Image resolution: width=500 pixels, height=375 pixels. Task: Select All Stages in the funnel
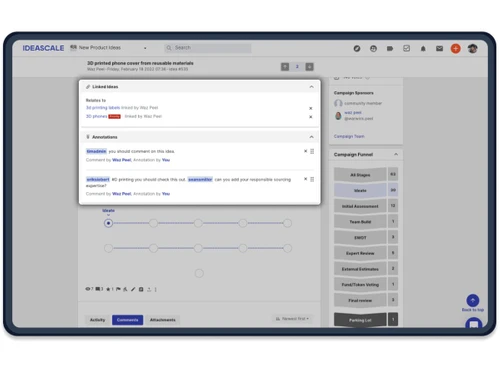360,175
